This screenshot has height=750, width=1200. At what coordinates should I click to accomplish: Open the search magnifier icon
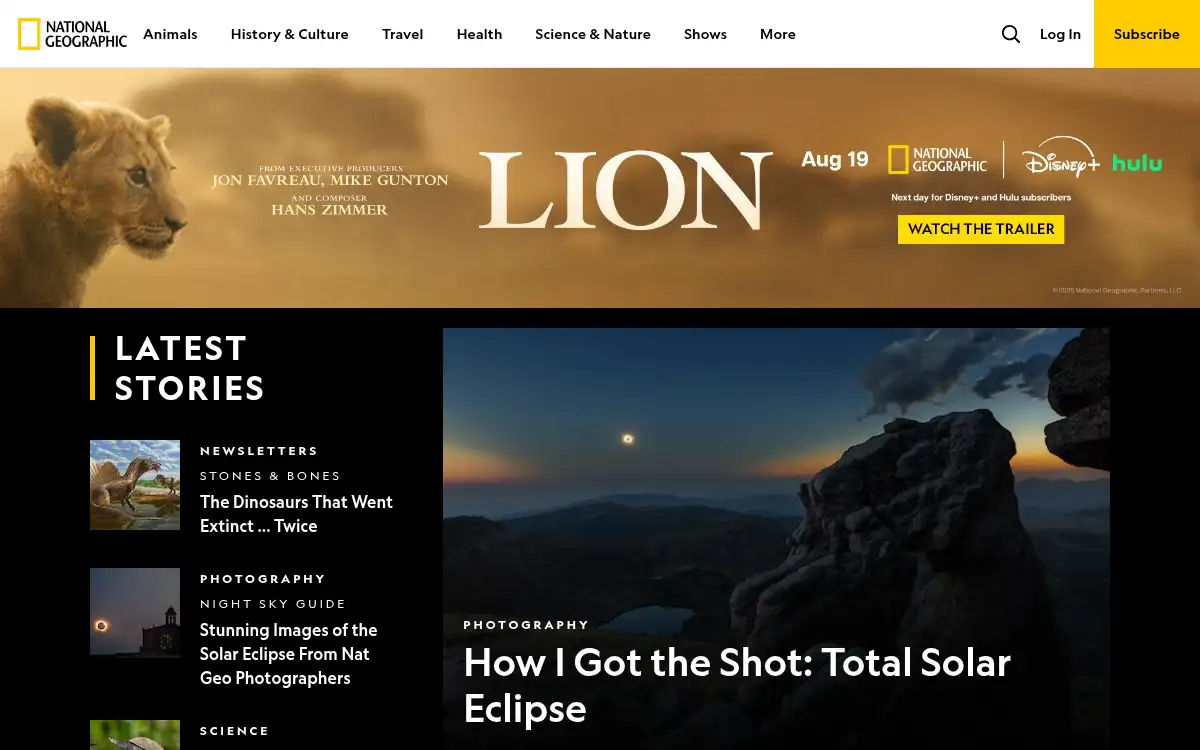click(1011, 34)
